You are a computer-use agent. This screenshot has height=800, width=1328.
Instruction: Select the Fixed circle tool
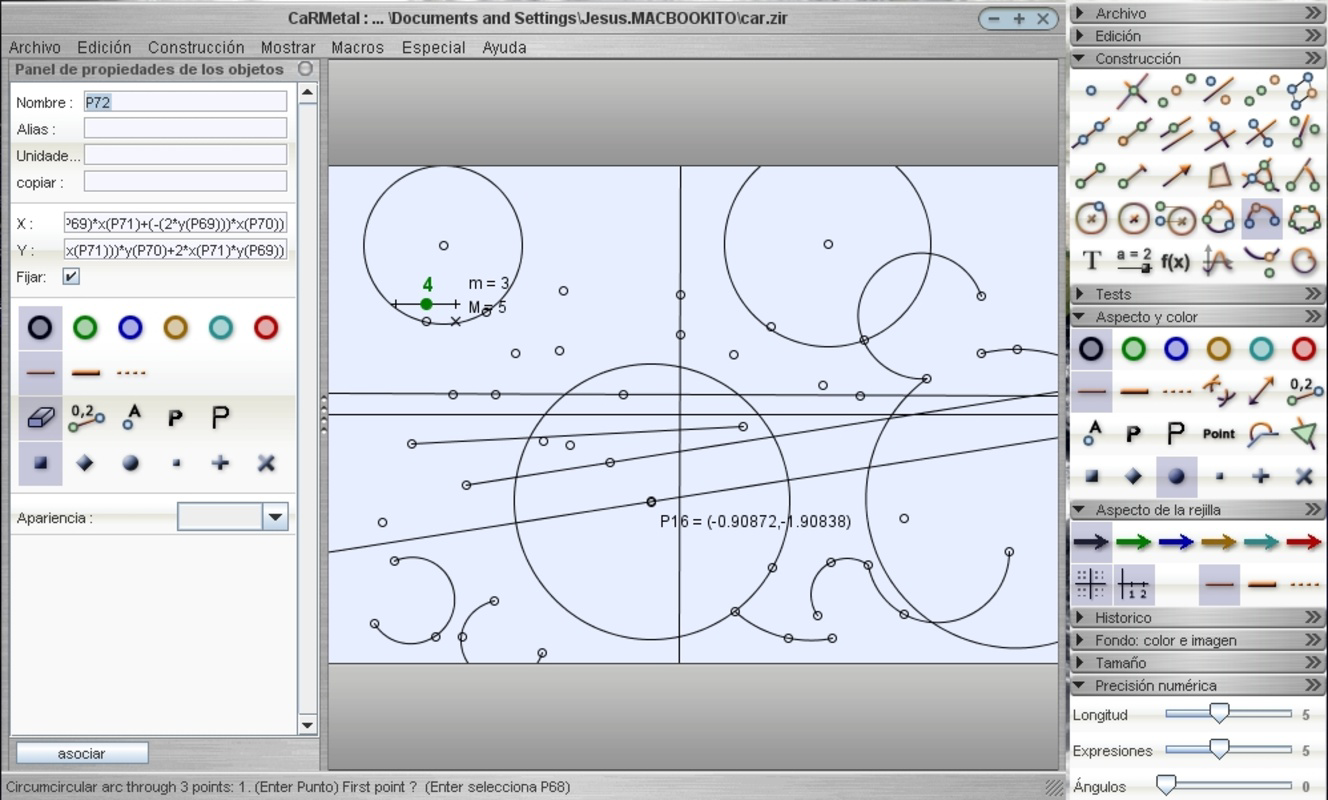[1133, 217]
